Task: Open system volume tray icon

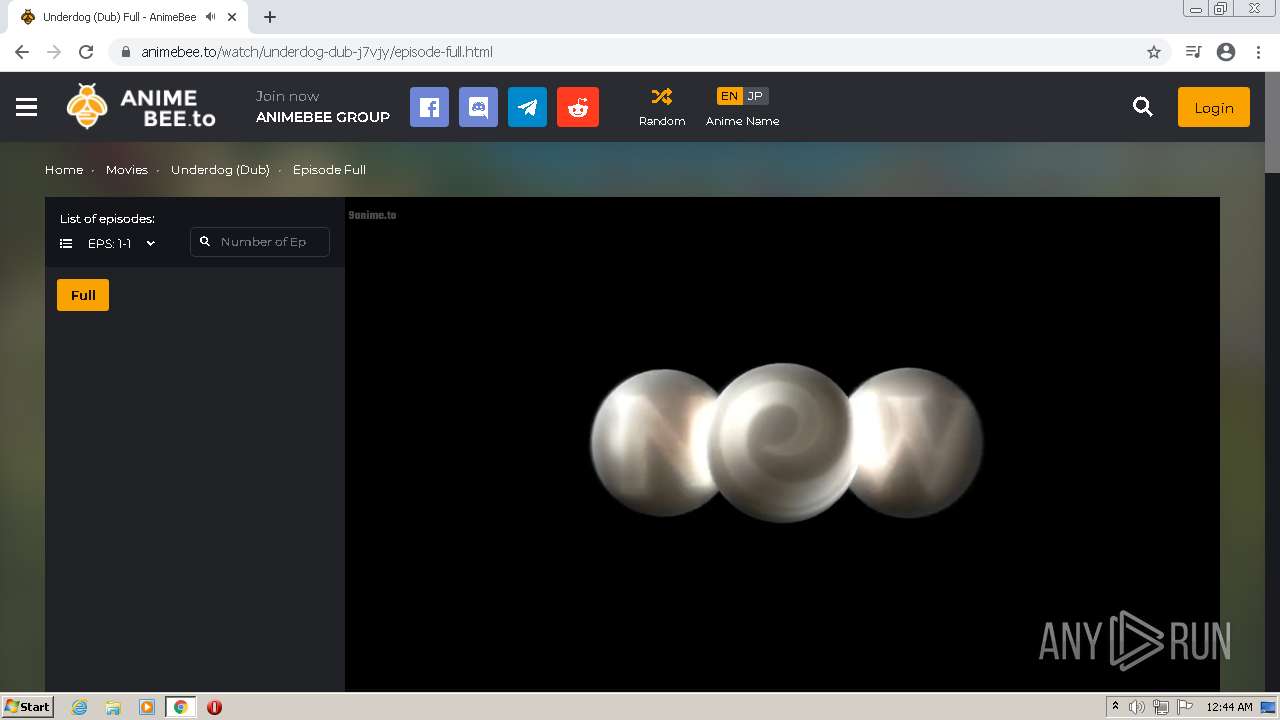Action: tap(1137, 707)
